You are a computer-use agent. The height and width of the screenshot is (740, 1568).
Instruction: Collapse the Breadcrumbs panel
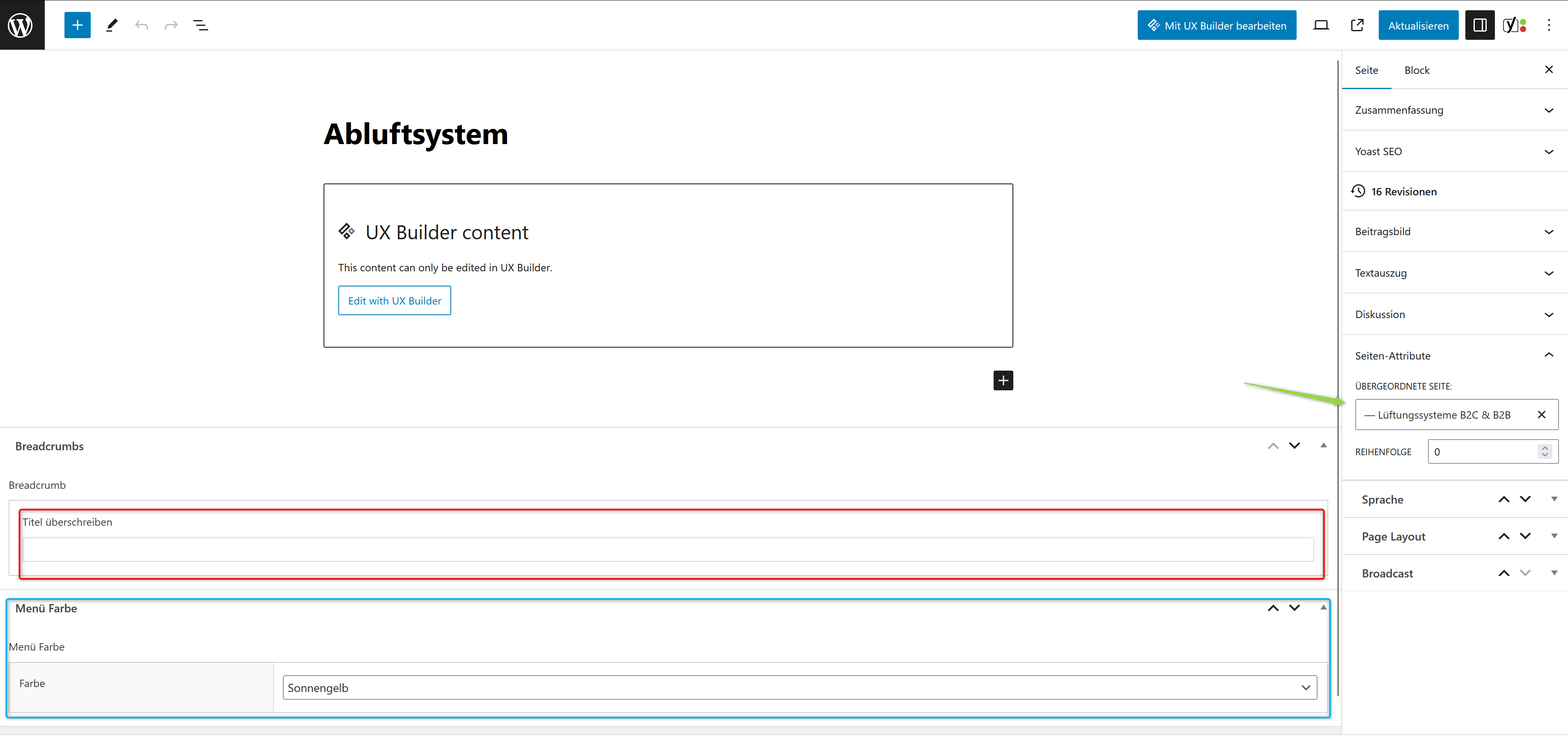tap(1323, 445)
